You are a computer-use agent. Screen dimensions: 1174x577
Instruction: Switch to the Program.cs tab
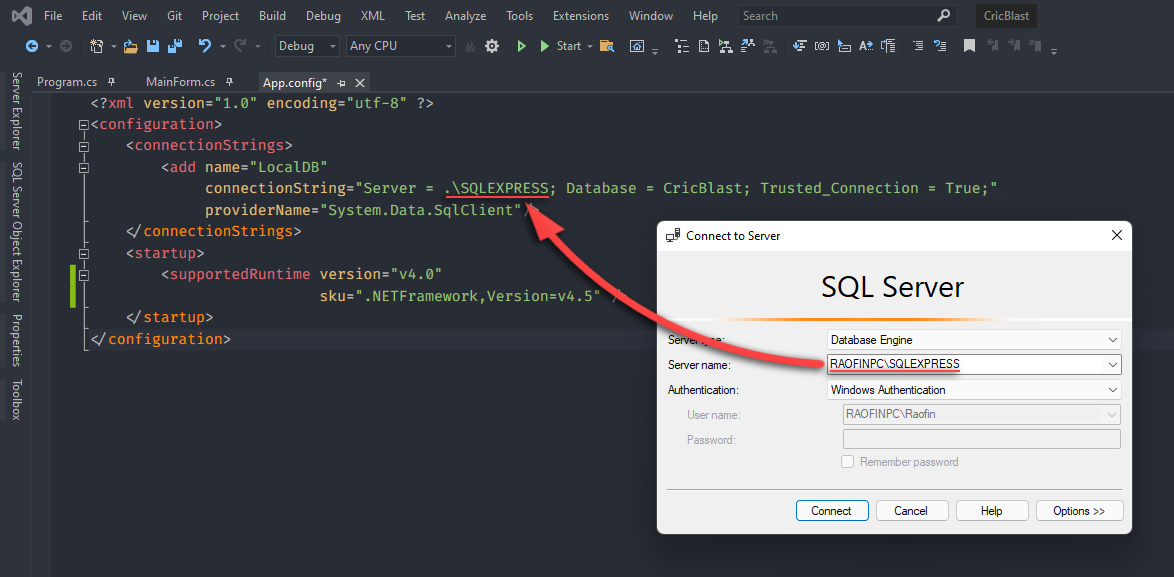coord(67,82)
